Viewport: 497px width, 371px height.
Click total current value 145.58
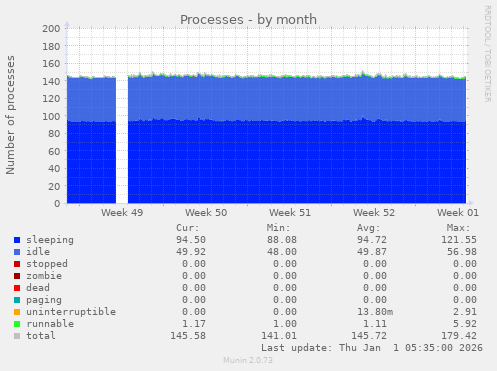[x=188, y=336]
